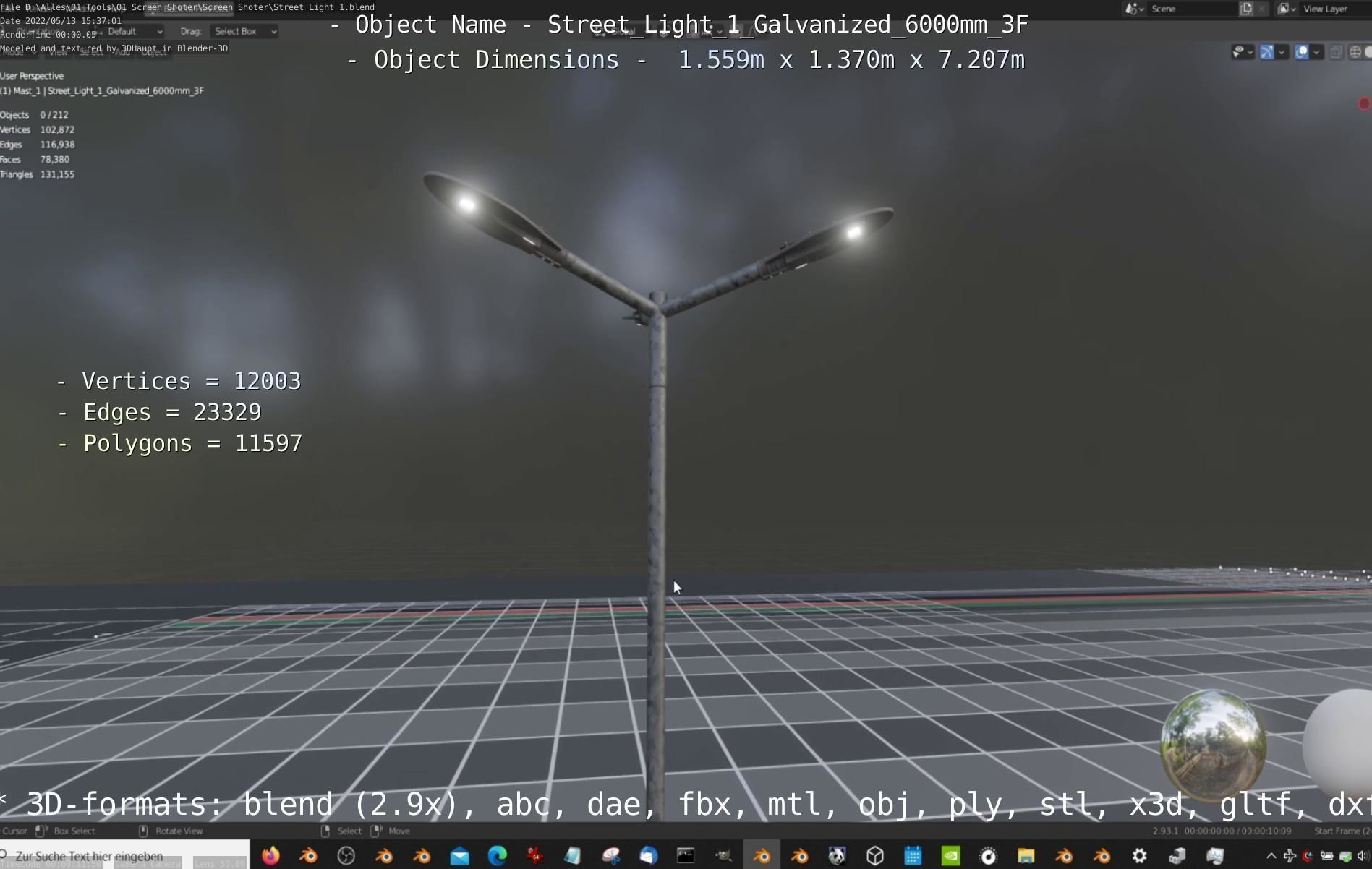
Task: Toggle viewport gizmos display
Action: (x=1267, y=52)
